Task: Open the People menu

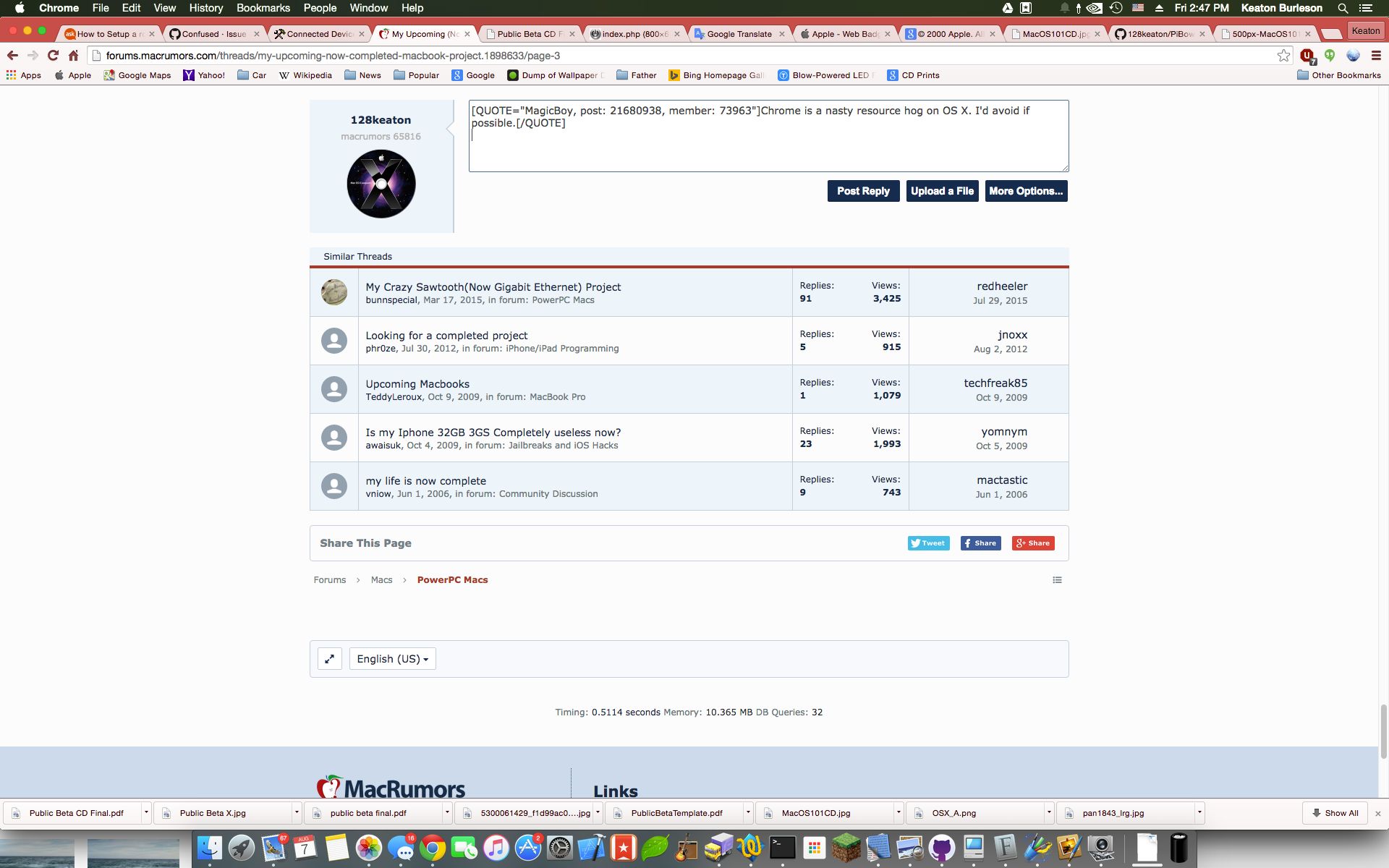Action: point(320,8)
